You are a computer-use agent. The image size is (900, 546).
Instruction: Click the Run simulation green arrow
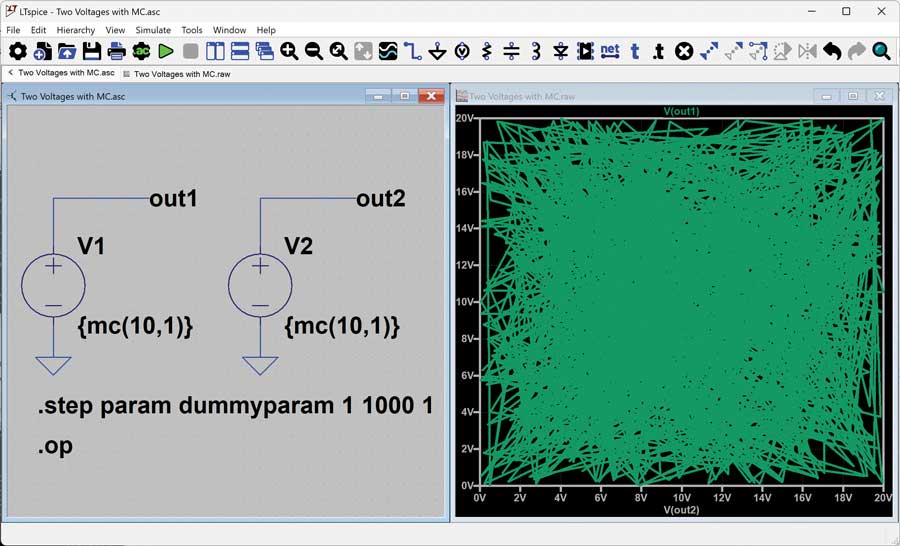[x=166, y=51]
